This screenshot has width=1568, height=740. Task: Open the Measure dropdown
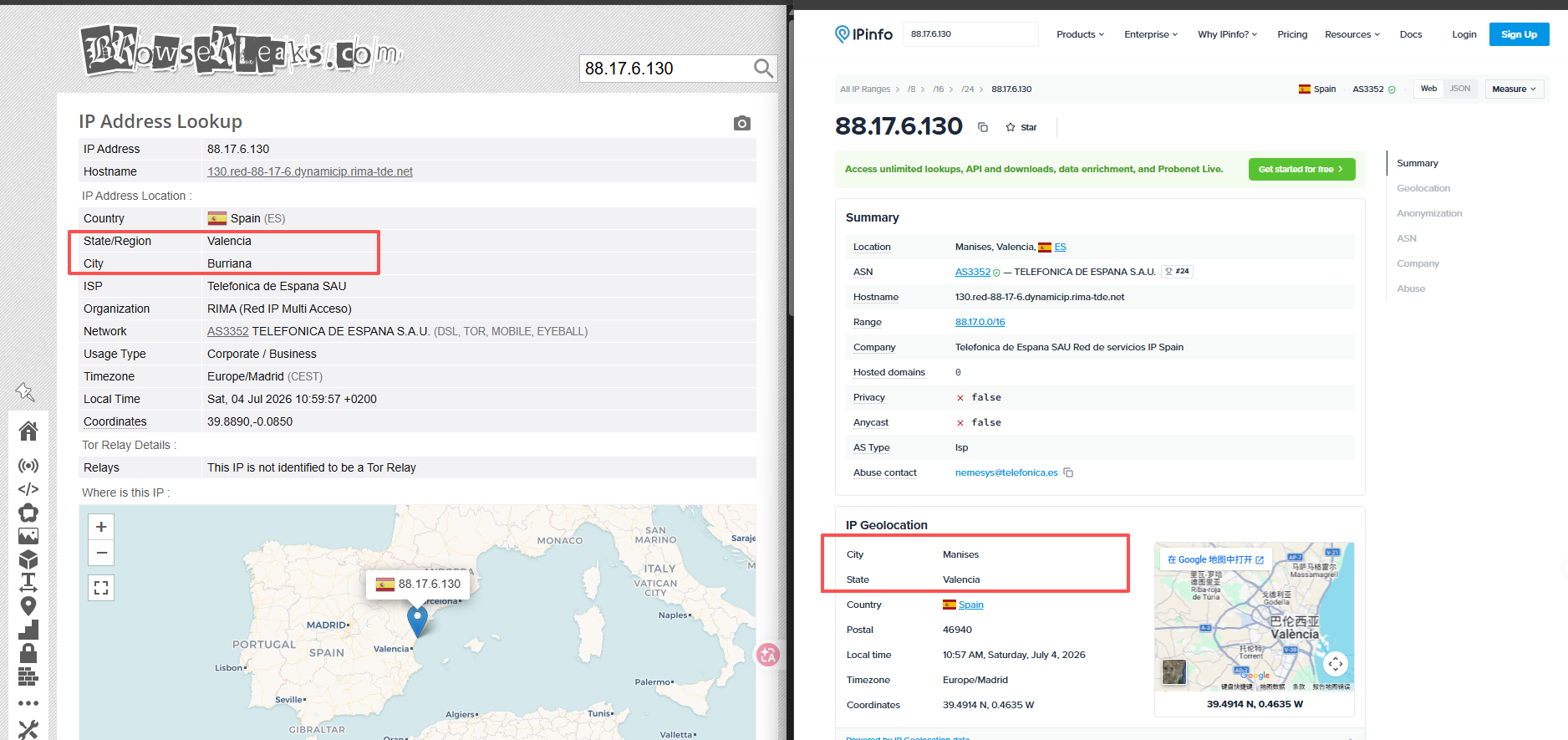[x=1514, y=89]
